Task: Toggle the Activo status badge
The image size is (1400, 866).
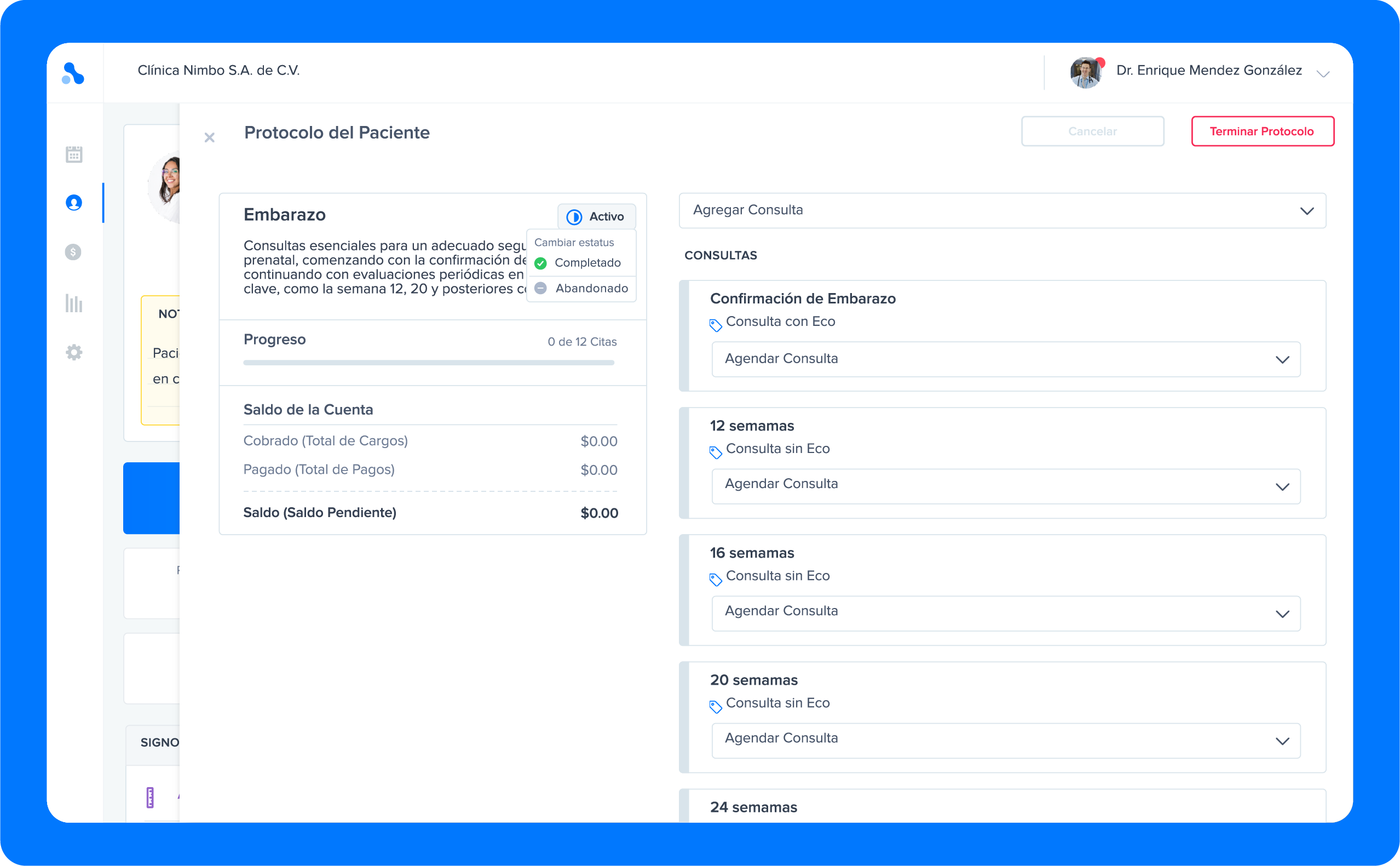Action: tap(596, 216)
